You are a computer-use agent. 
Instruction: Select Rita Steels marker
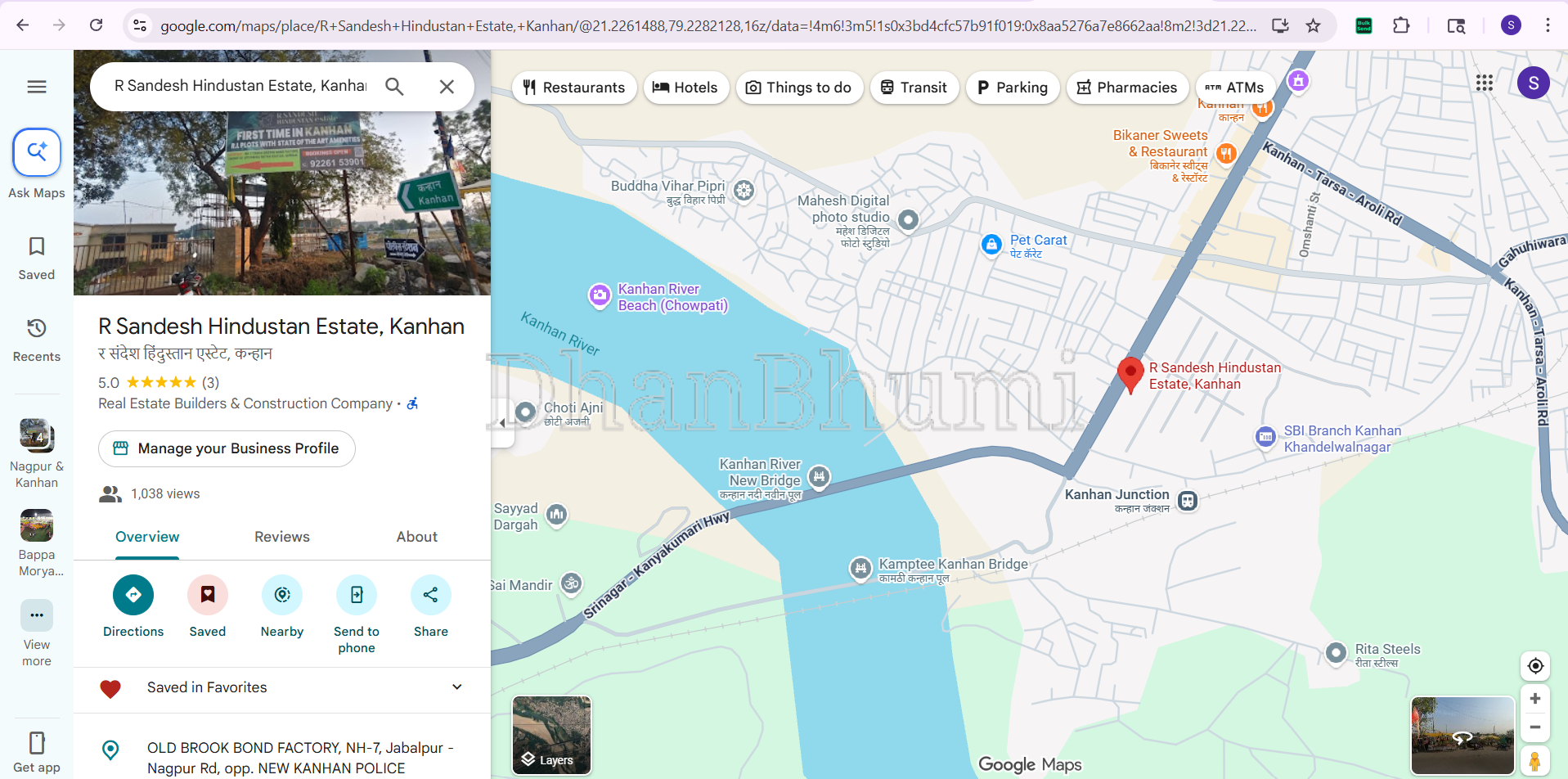click(x=1336, y=652)
